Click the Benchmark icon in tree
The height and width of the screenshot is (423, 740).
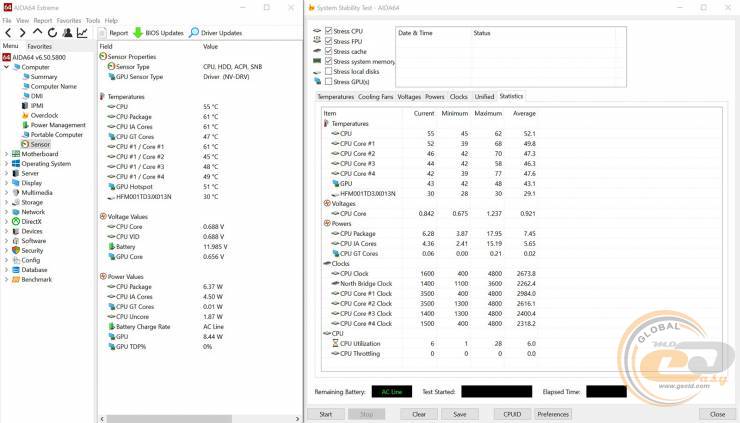(x=16, y=279)
